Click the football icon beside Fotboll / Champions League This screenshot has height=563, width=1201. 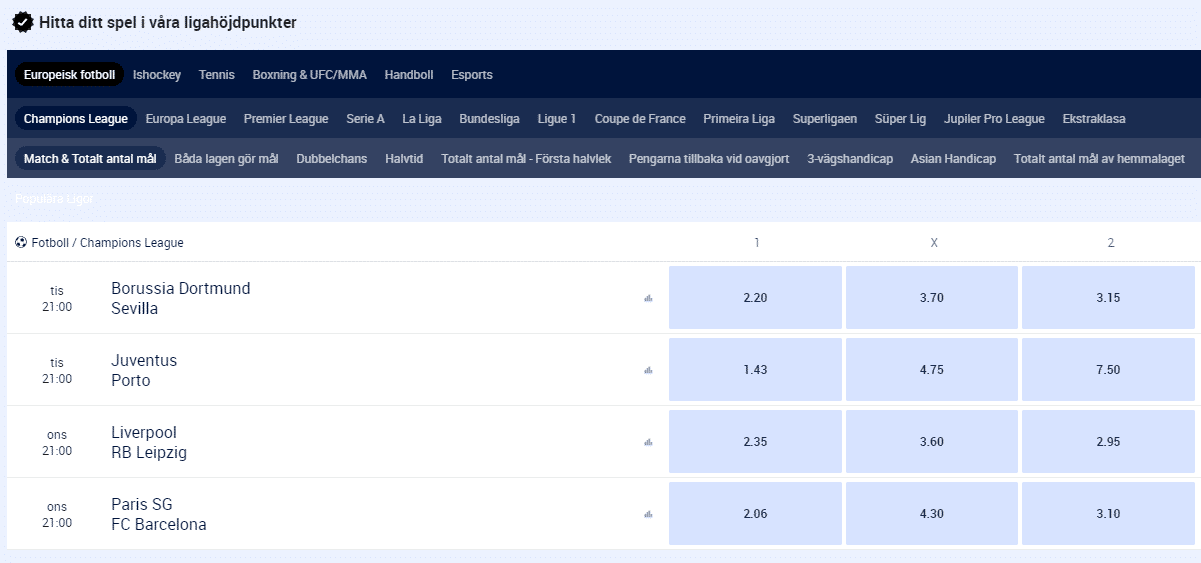click(x=21, y=243)
